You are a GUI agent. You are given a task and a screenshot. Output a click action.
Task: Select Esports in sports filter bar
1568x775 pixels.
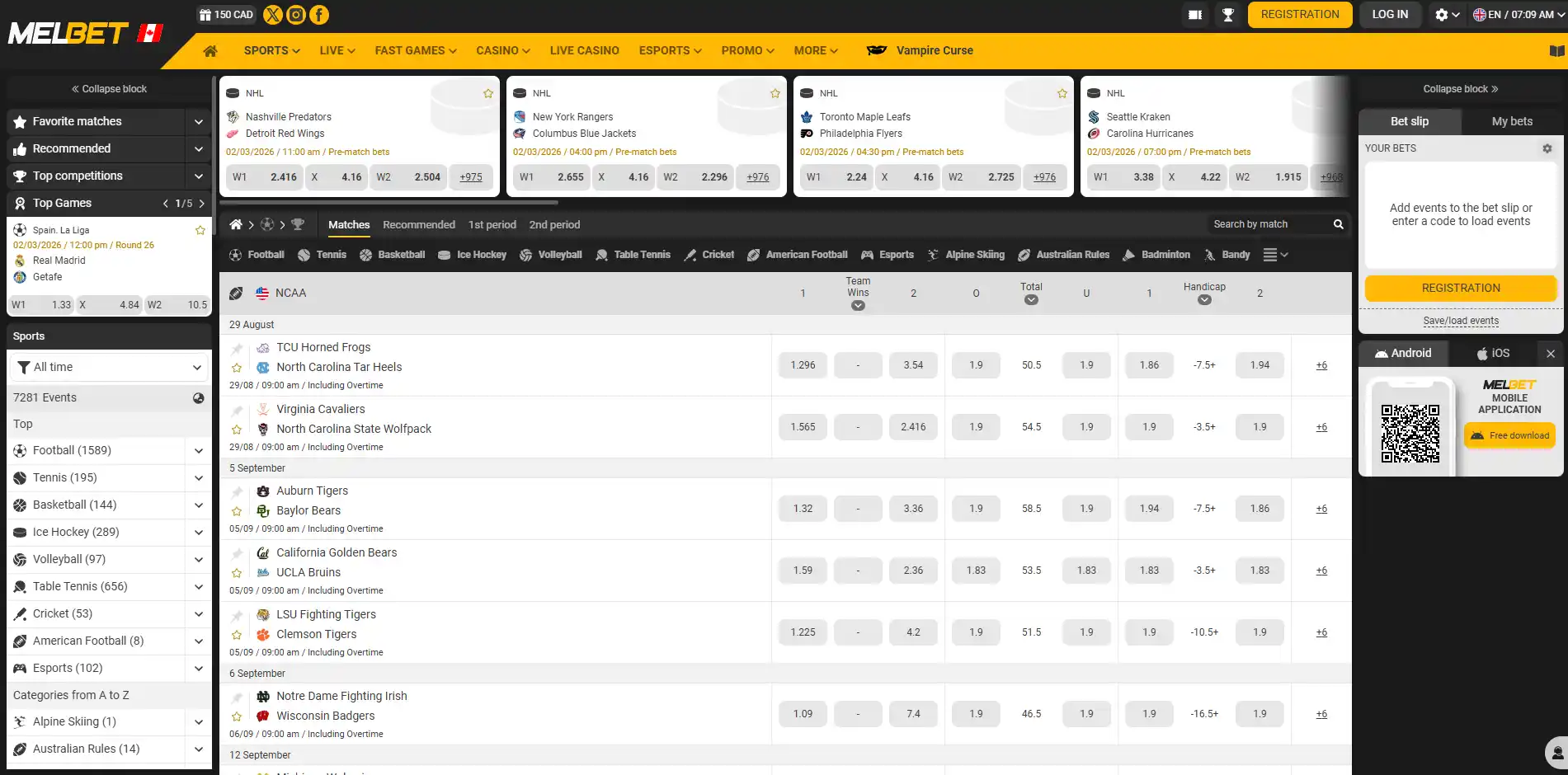[x=888, y=255]
